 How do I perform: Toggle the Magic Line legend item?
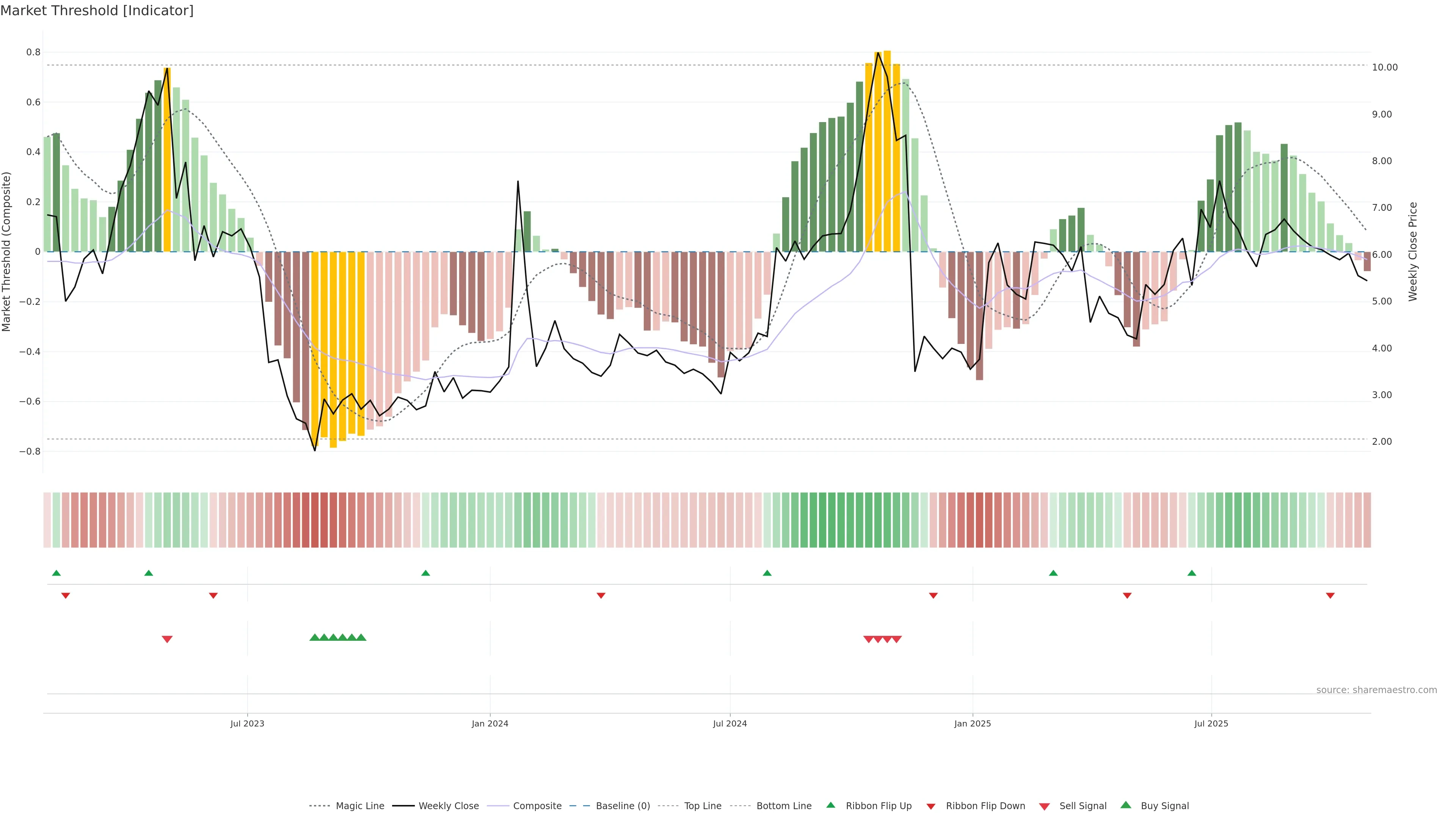359,806
